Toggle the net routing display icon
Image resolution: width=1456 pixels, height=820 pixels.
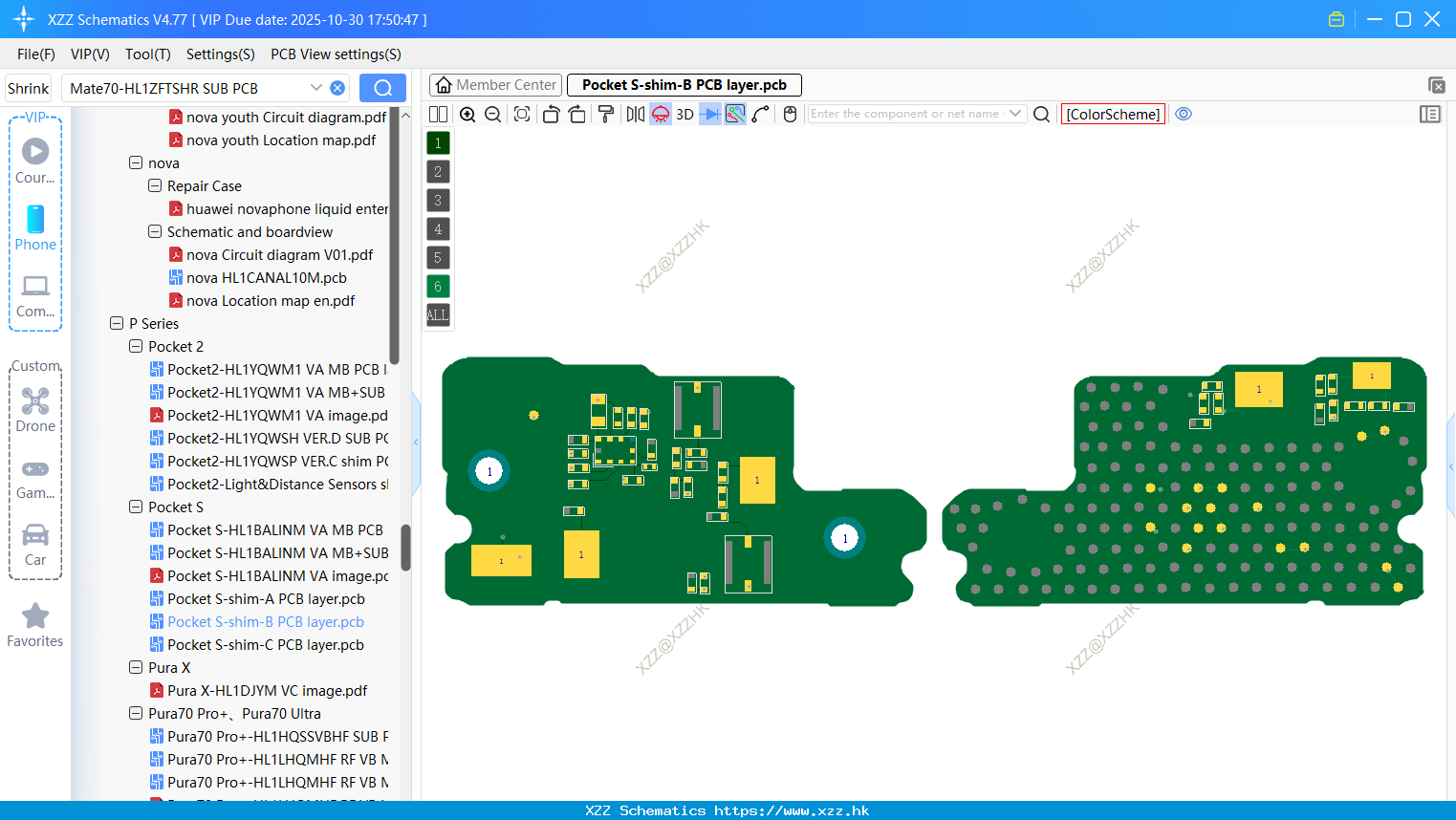click(x=735, y=114)
